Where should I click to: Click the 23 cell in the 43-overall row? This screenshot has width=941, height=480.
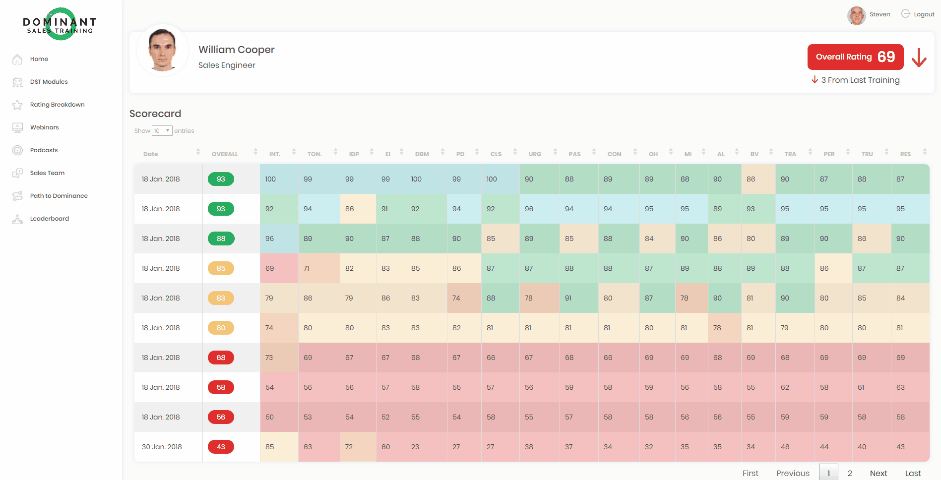(x=427, y=446)
